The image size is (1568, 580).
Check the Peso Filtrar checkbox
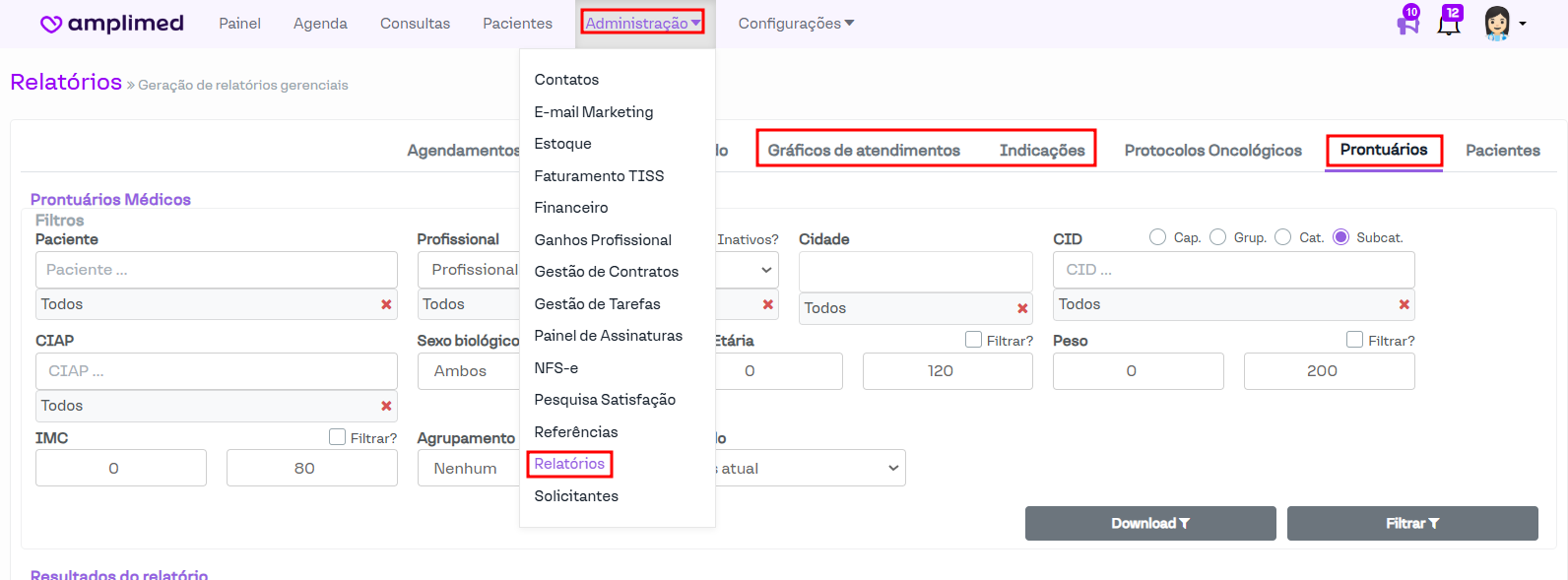click(1355, 340)
